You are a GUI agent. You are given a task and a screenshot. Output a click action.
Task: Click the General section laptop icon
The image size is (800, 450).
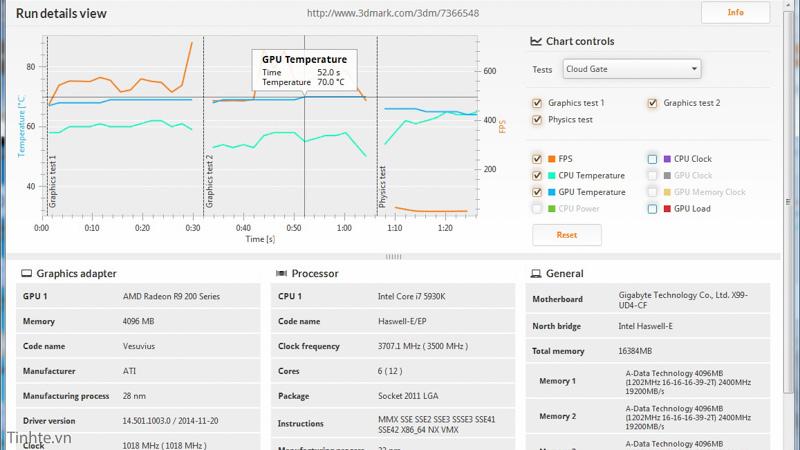tap(536, 273)
